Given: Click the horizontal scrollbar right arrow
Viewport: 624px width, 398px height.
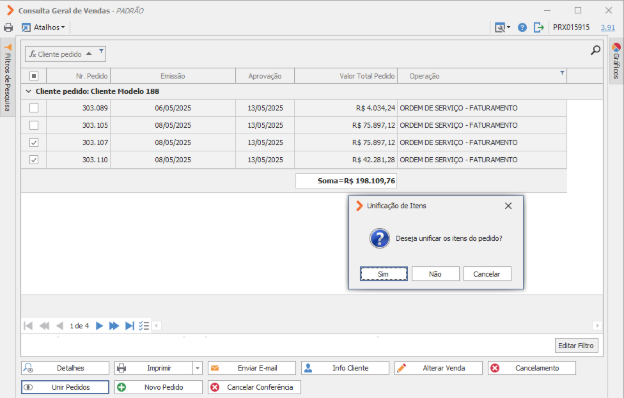Looking at the screenshot, I should point(597,326).
